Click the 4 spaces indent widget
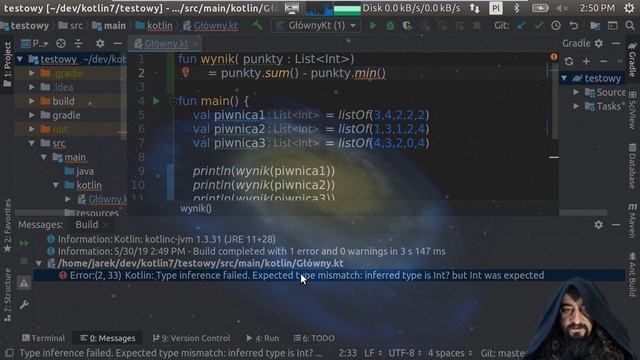The width and height of the screenshot is (640, 360). [x=449, y=353]
